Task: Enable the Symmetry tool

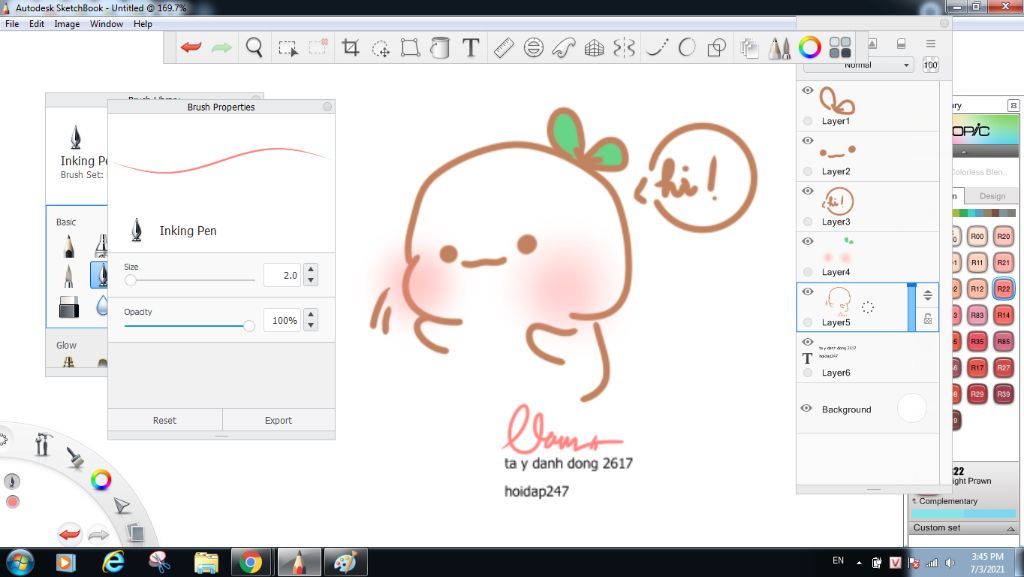Action: (x=624, y=48)
